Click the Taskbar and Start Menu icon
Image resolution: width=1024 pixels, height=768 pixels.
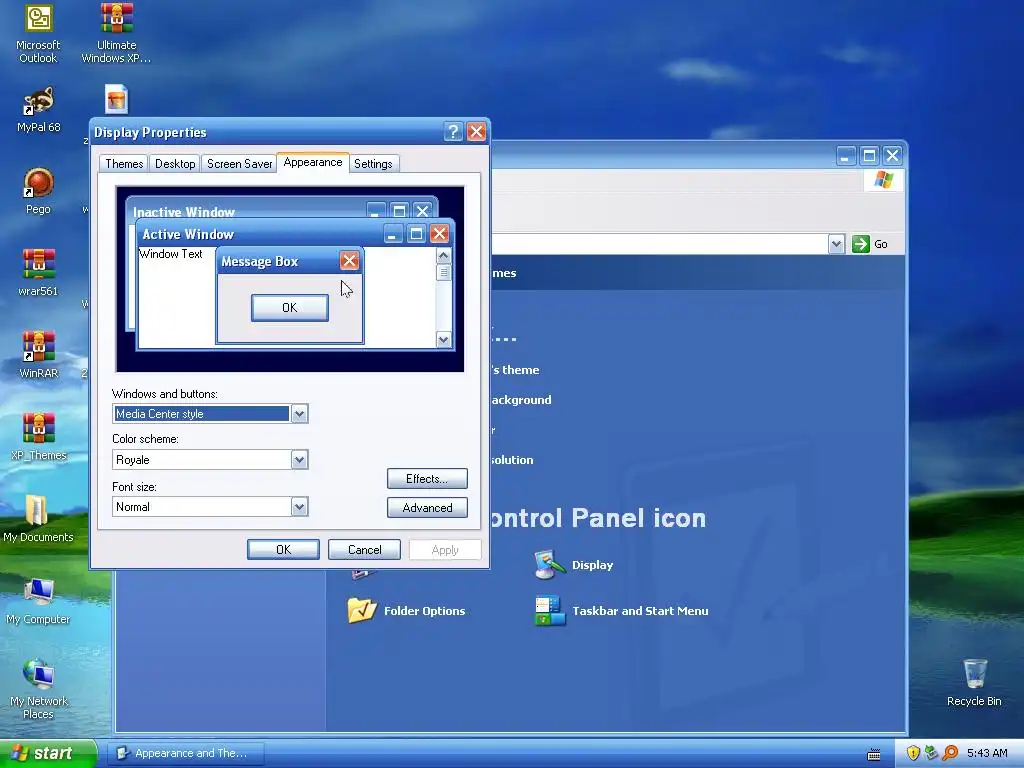[549, 611]
